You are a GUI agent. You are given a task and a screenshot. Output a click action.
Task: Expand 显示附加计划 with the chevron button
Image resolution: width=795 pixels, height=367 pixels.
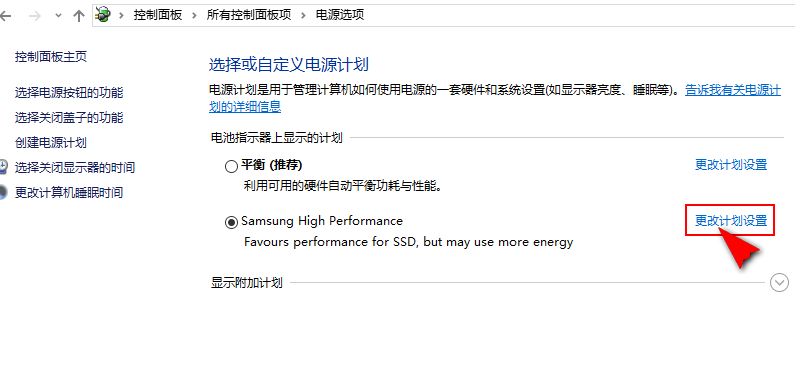point(779,282)
